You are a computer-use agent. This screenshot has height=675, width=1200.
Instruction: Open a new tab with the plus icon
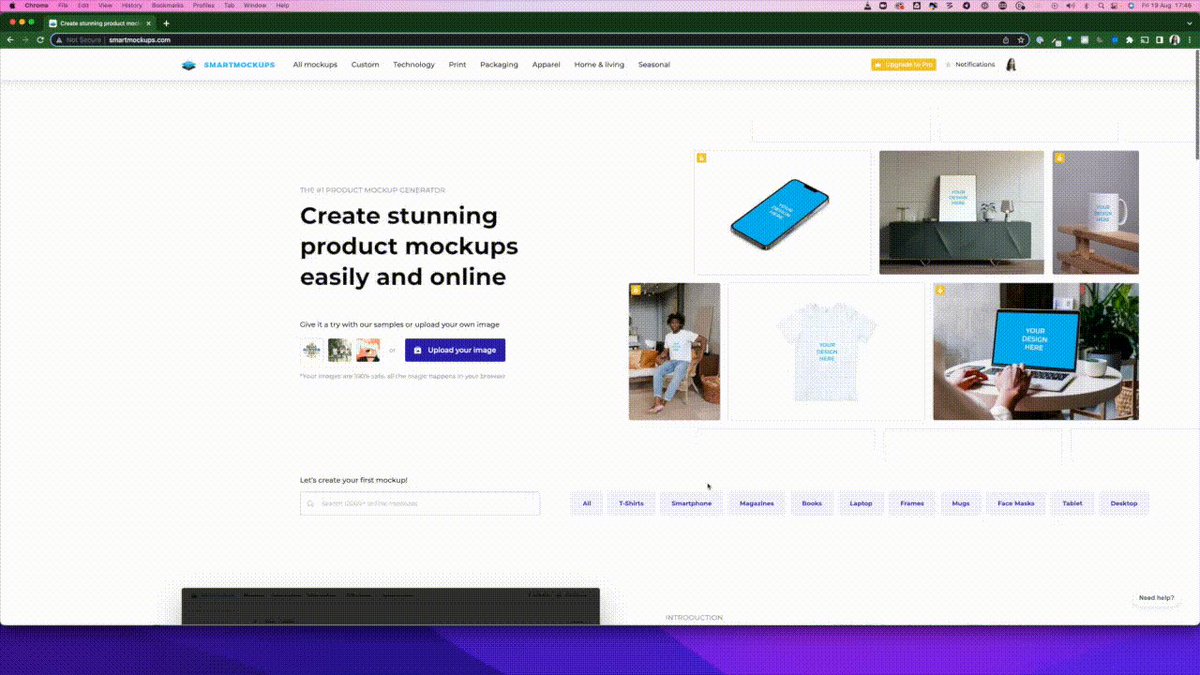166,23
